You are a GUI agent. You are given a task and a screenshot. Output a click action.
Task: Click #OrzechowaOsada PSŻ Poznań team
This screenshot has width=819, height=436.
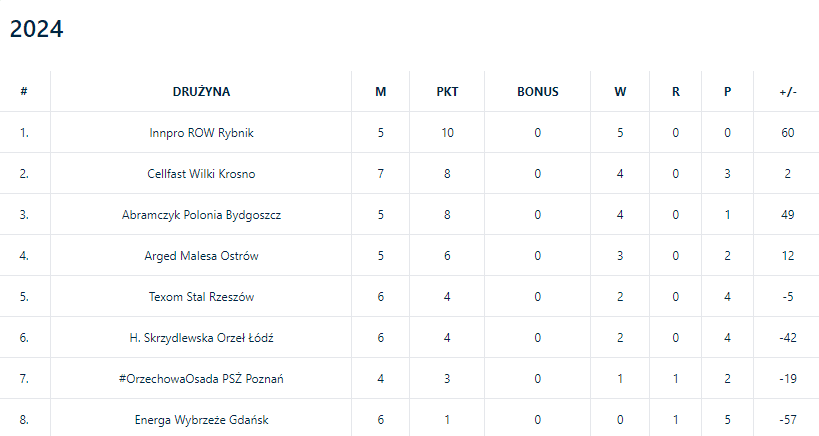[201, 379]
